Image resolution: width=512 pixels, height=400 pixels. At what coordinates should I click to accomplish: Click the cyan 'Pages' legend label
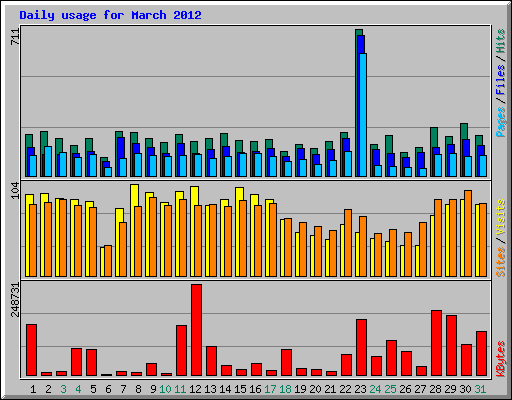(x=501, y=122)
